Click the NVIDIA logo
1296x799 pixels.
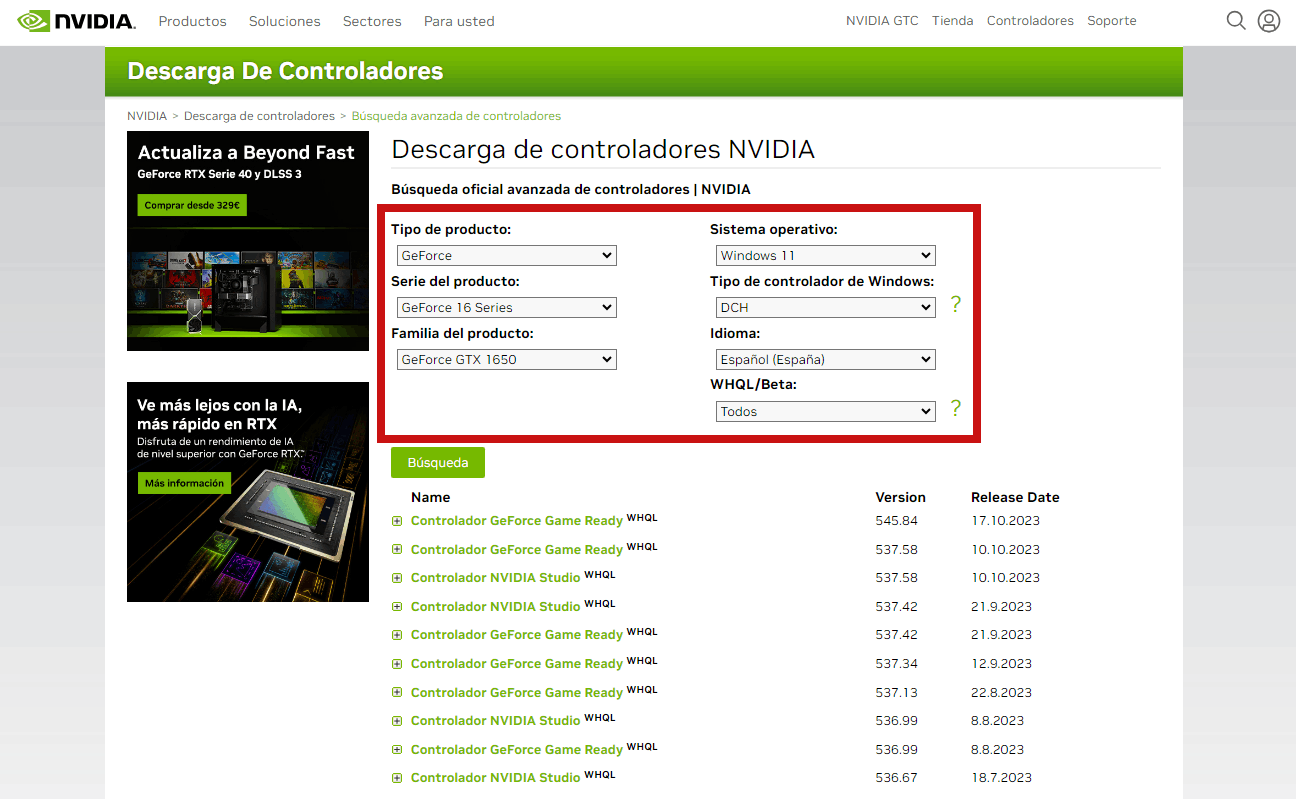click(76, 20)
